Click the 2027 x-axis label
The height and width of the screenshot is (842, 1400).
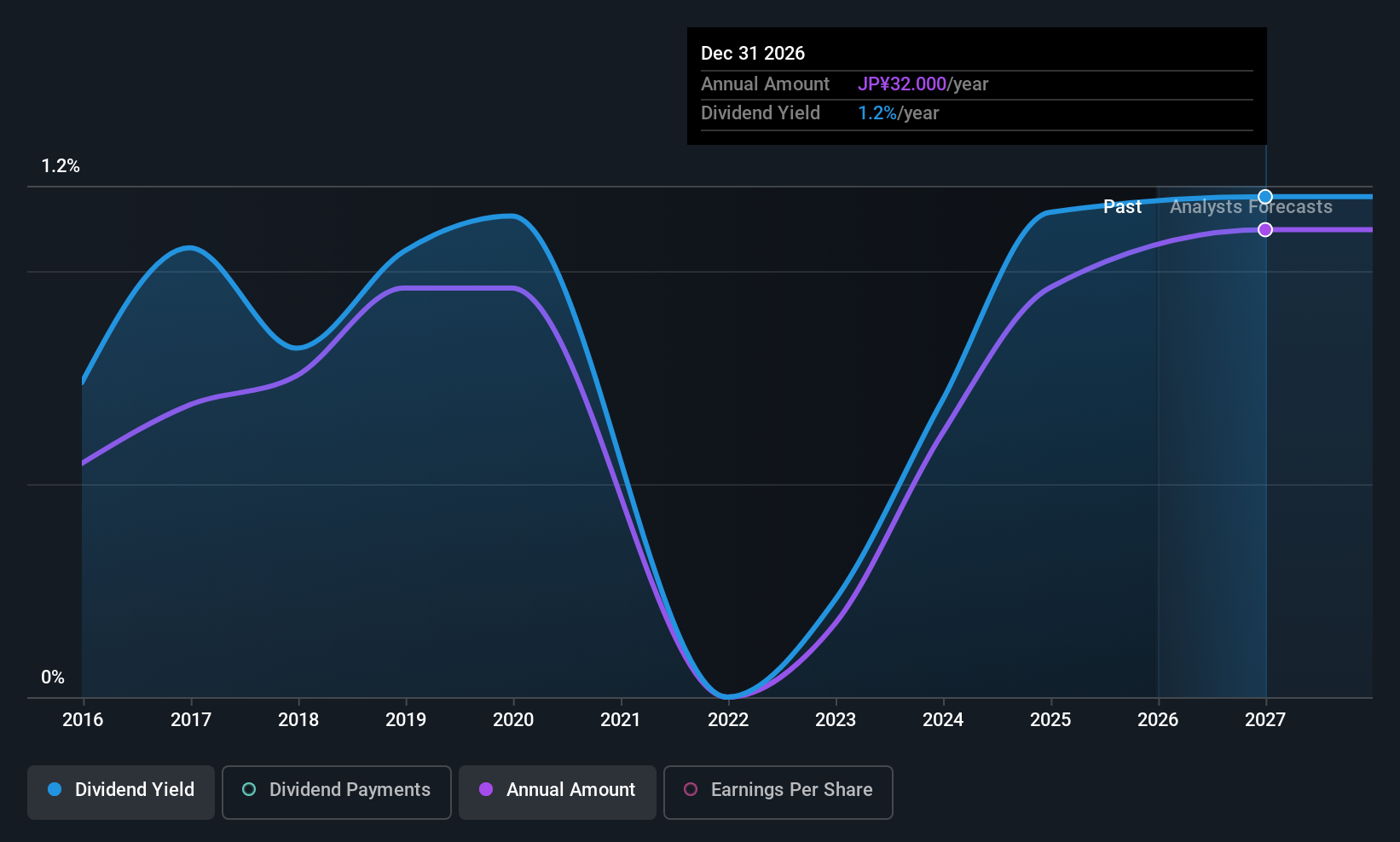pos(1265,720)
